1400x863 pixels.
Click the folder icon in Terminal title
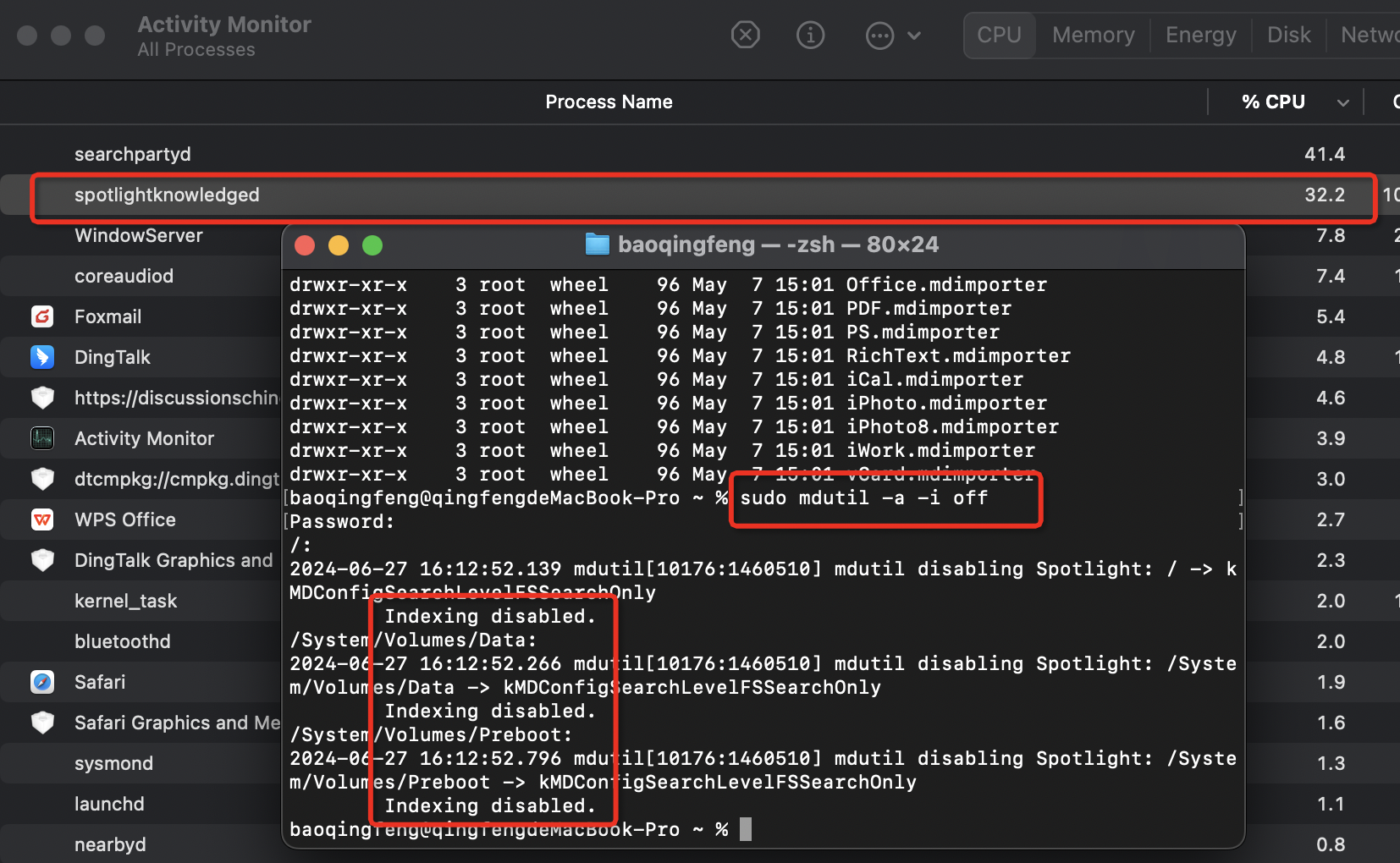[598, 245]
